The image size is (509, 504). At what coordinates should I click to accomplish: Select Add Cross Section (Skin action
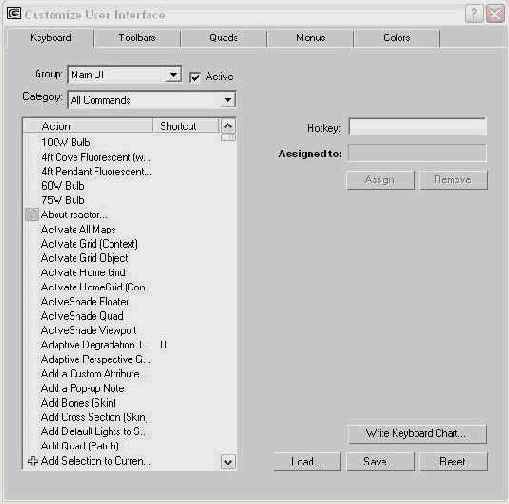(x=94, y=417)
